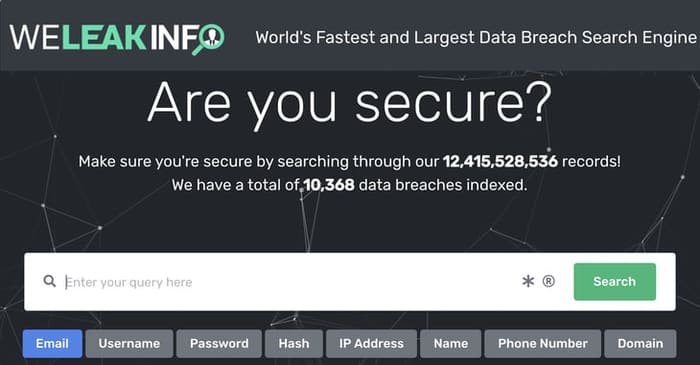The height and width of the screenshot is (365, 700).
Task: Toggle the wildcard asterisk icon
Action: [x=528, y=281]
